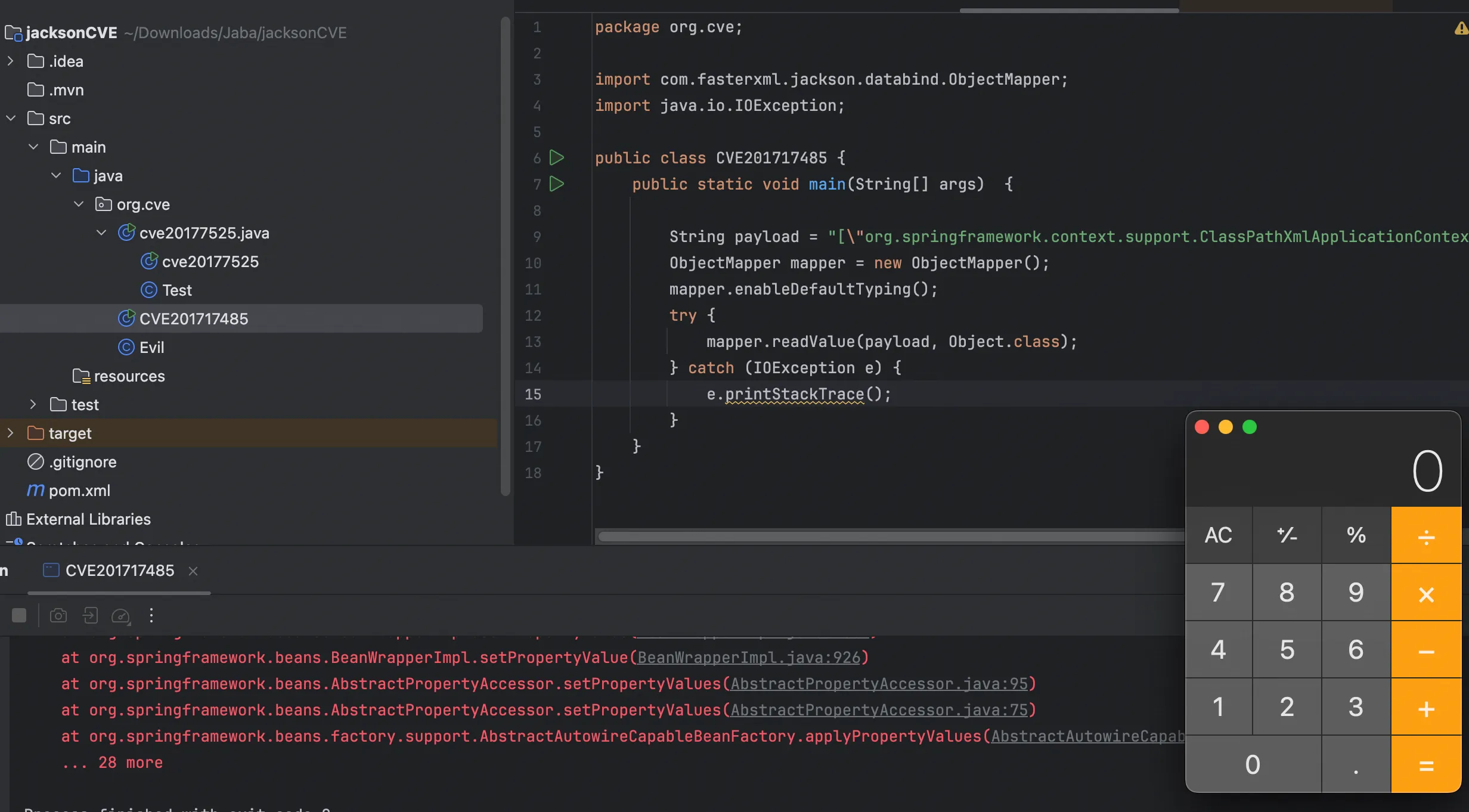Close the CVE201717485 run tab

coord(193,571)
